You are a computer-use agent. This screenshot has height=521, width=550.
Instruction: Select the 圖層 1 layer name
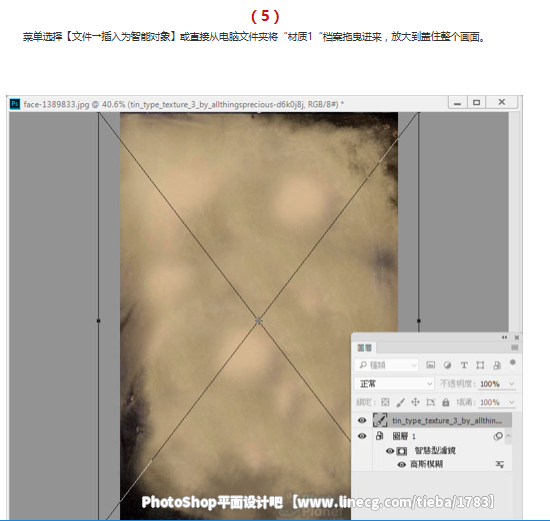tap(404, 436)
